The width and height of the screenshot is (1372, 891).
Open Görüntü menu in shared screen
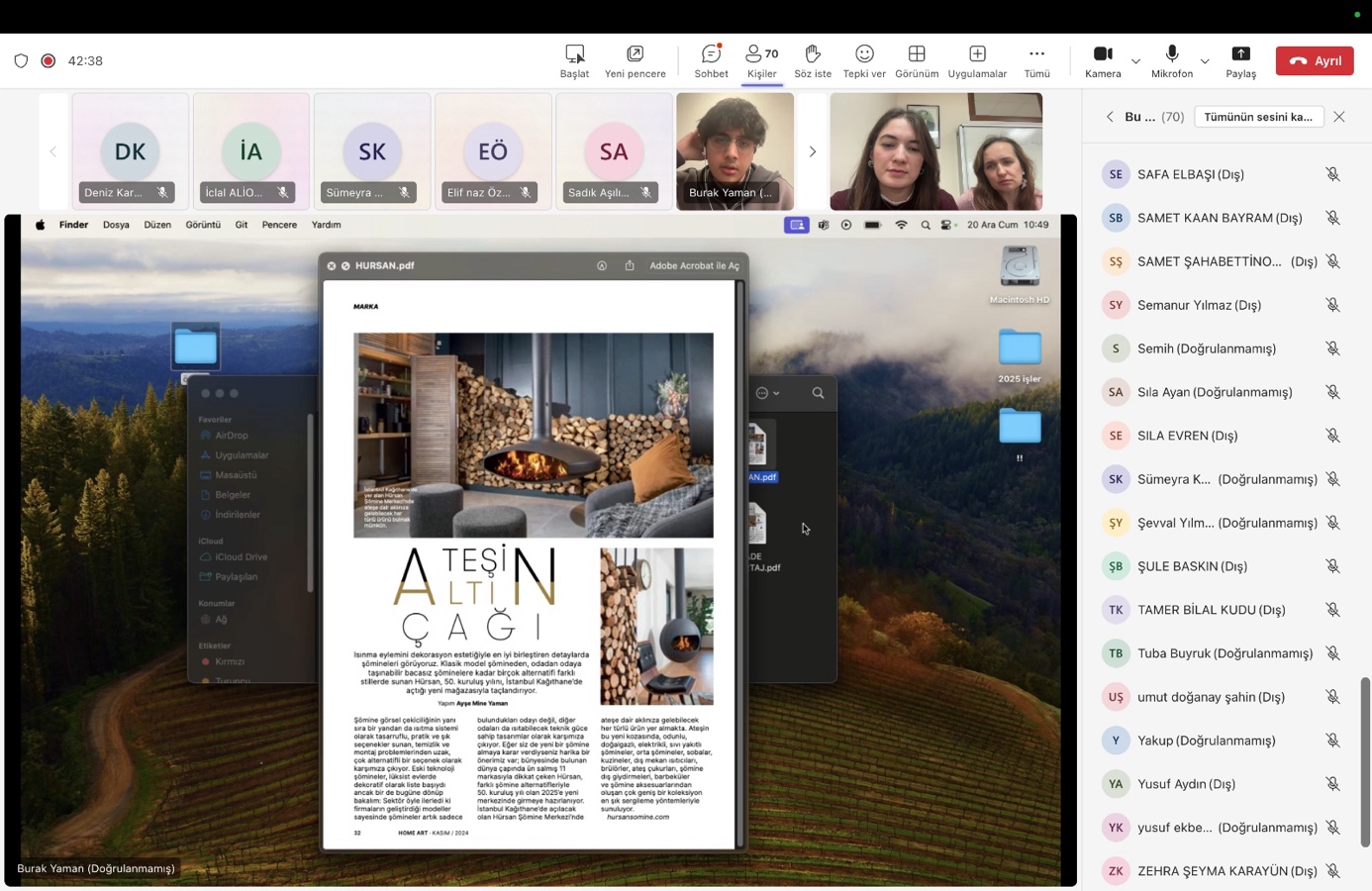click(203, 225)
